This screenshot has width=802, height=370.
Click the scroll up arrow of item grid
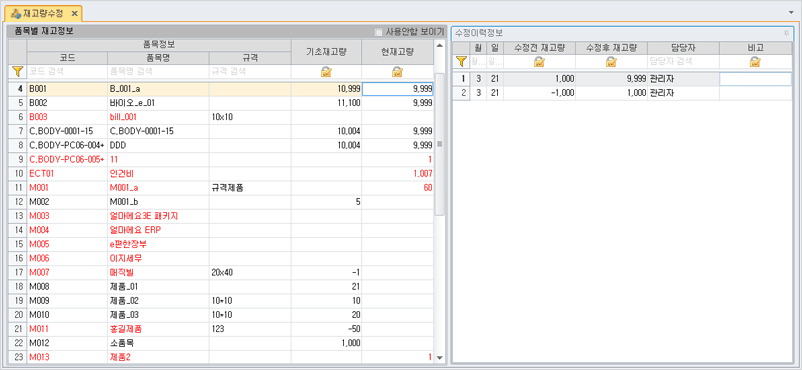(x=439, y=45)
